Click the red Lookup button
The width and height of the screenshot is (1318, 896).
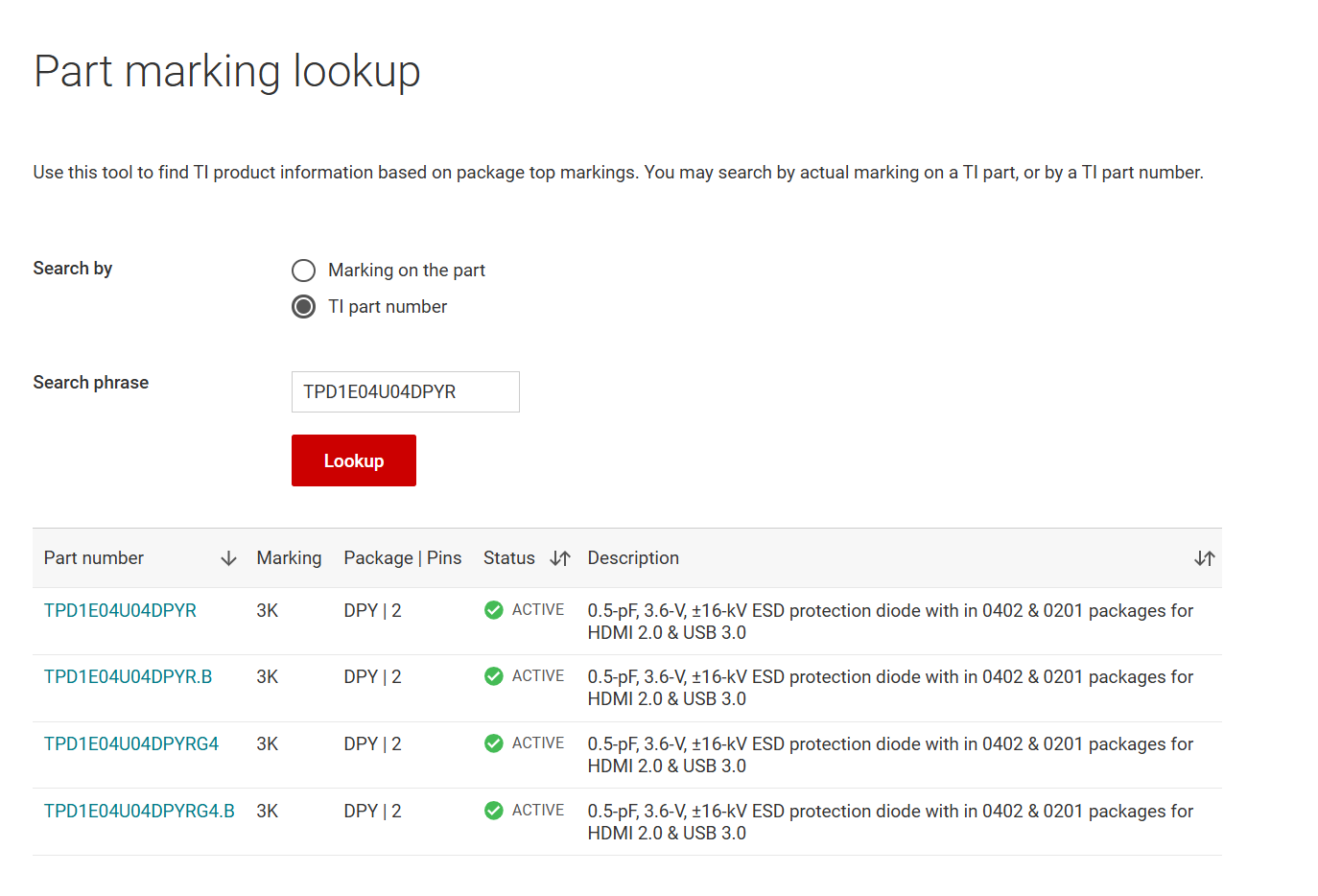tap(354, 460)
